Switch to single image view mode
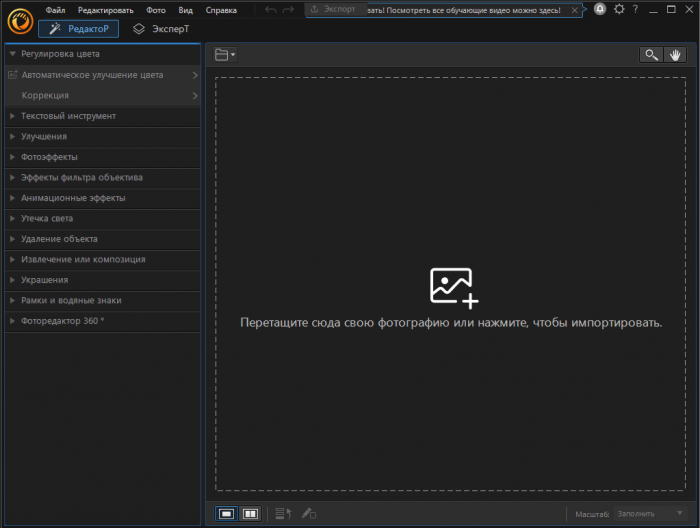700x528 pixels. coord(228,514)
